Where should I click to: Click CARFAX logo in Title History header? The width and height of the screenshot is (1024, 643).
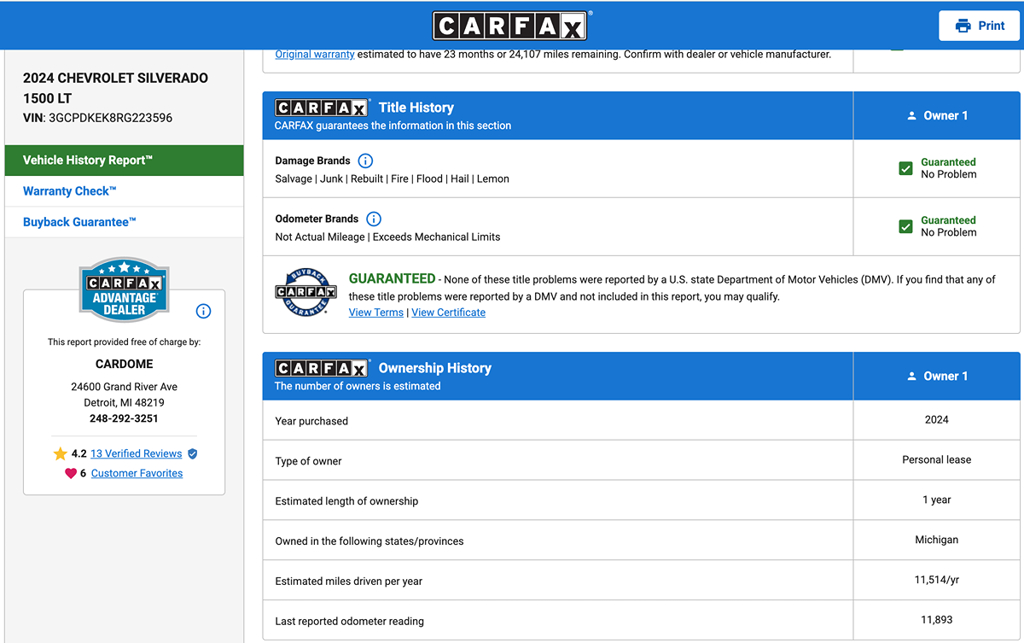(322, 108)
